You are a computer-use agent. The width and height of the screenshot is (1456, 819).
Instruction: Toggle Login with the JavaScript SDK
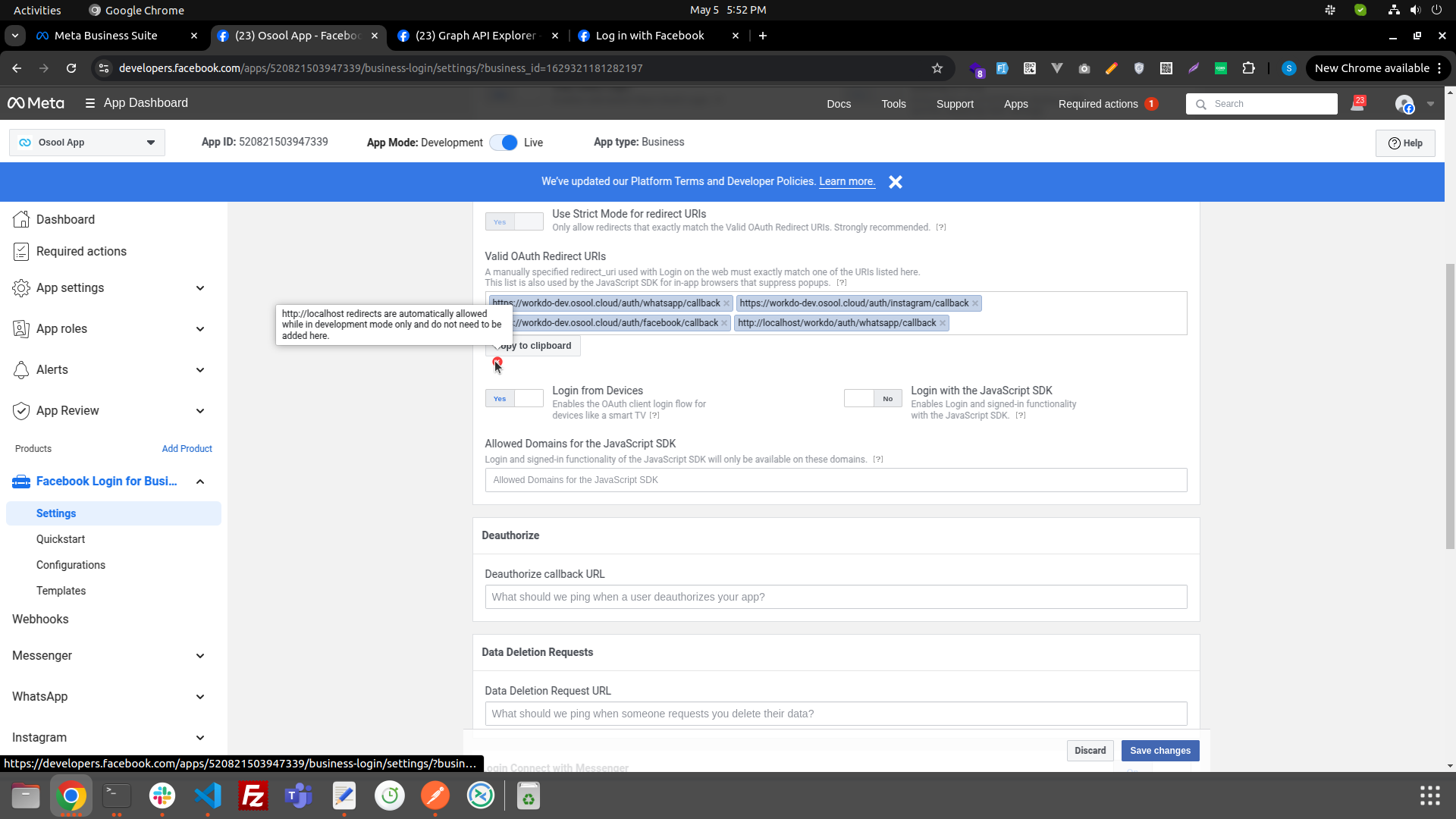pyautogui.click(x=873, y=399)
